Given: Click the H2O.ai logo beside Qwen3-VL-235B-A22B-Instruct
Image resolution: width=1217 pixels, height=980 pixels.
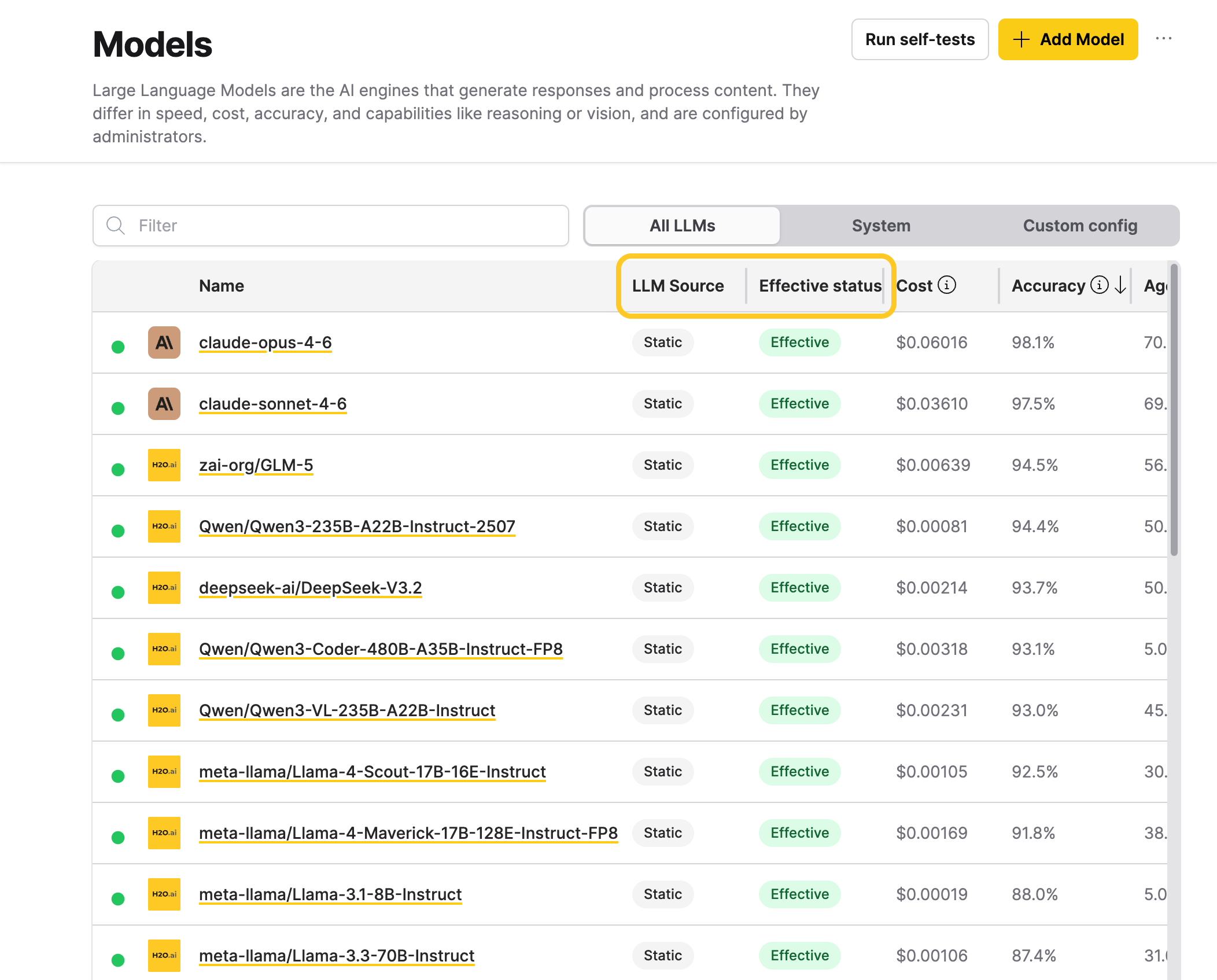Looking at the screenshot, I should pyautogui.click(x=164, y=710).
